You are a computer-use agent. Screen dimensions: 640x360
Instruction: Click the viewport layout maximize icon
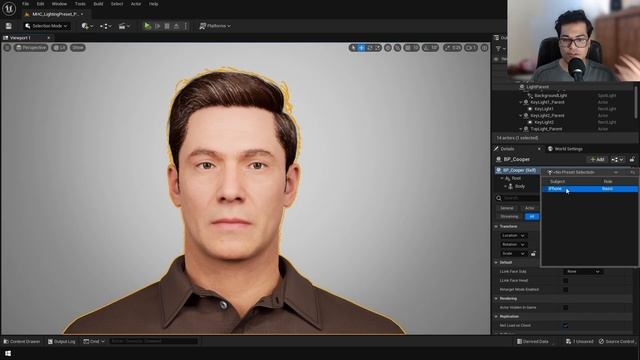484,48
